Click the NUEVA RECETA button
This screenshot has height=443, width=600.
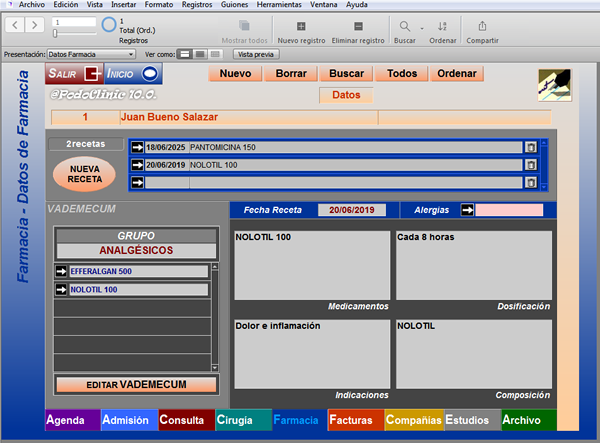click(85, 174)
